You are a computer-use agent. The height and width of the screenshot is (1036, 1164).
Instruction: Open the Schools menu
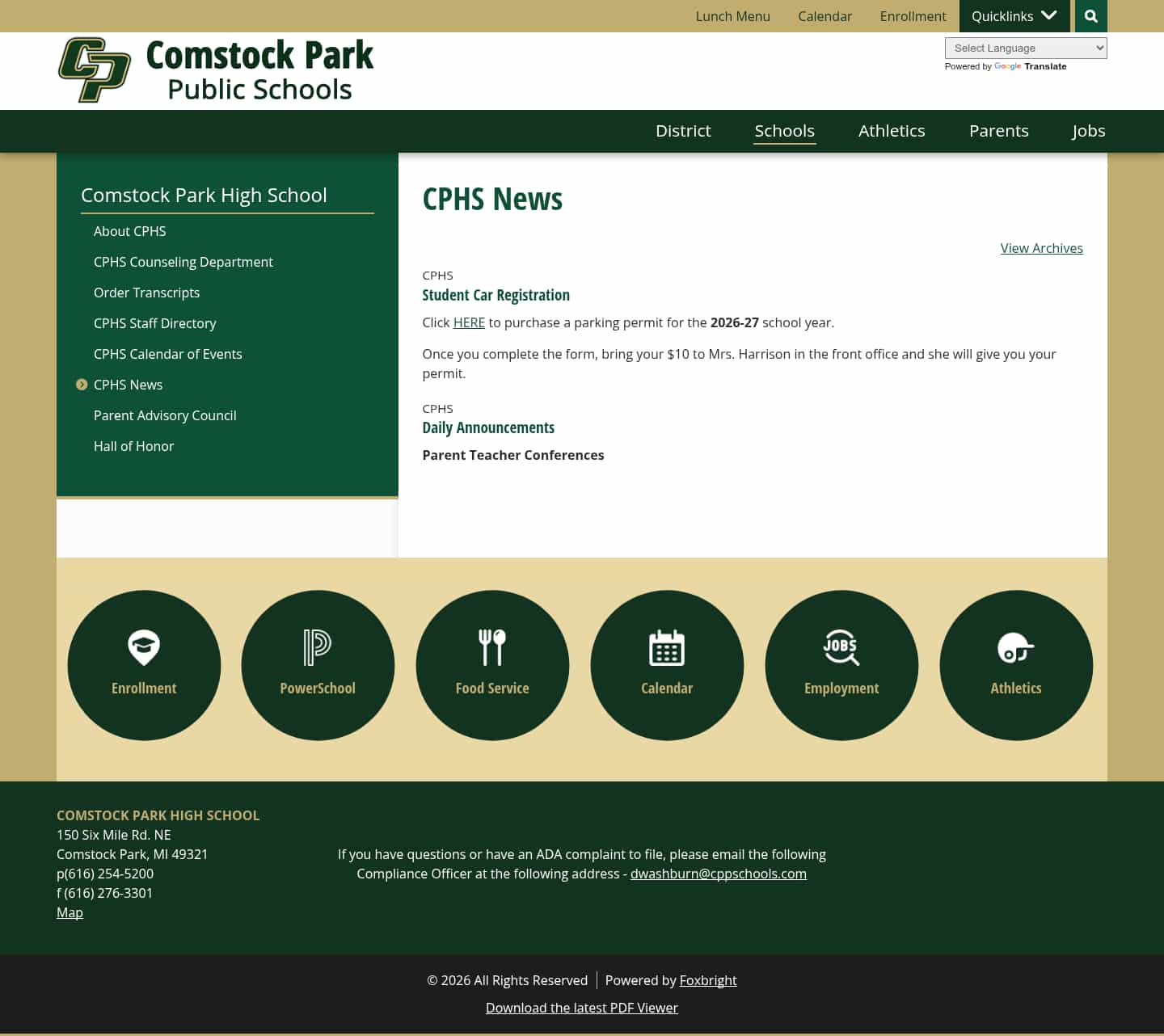coord(784,131)
